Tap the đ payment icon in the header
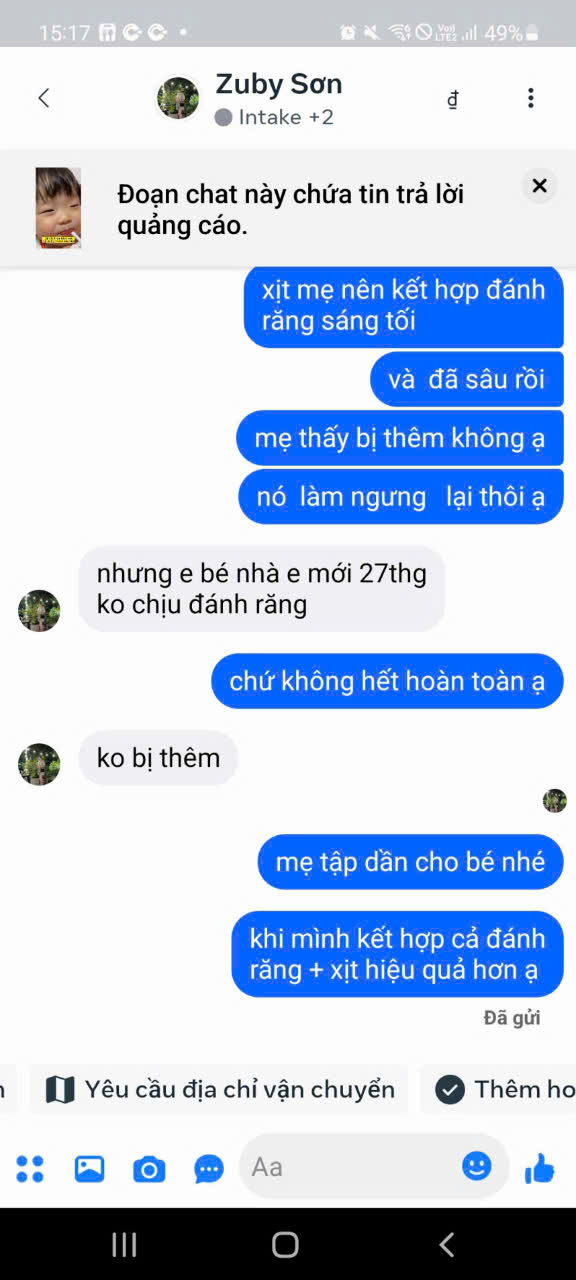The image size is (576, 1280). (453, 98)
